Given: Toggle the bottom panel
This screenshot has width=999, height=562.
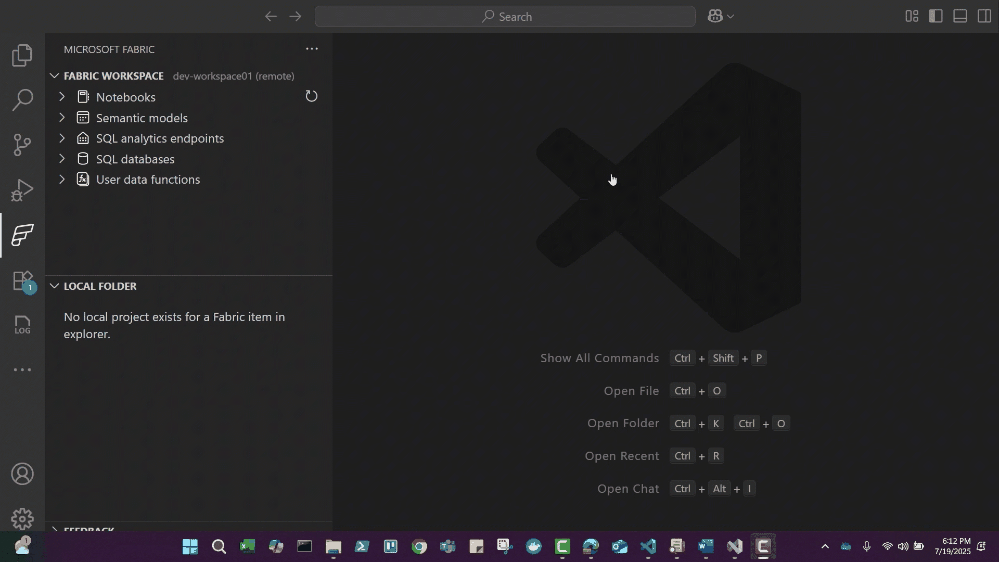Looking at the screenshot, I should 960,17.
